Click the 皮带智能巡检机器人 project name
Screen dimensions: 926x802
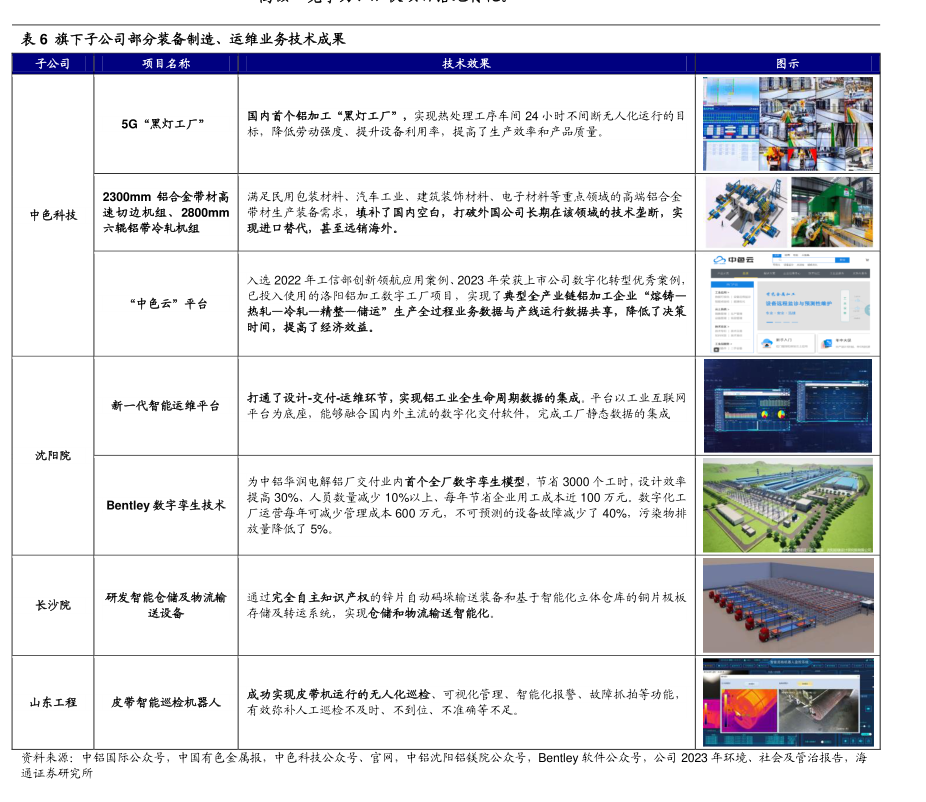pyautogui.click(x=166, y=702)
